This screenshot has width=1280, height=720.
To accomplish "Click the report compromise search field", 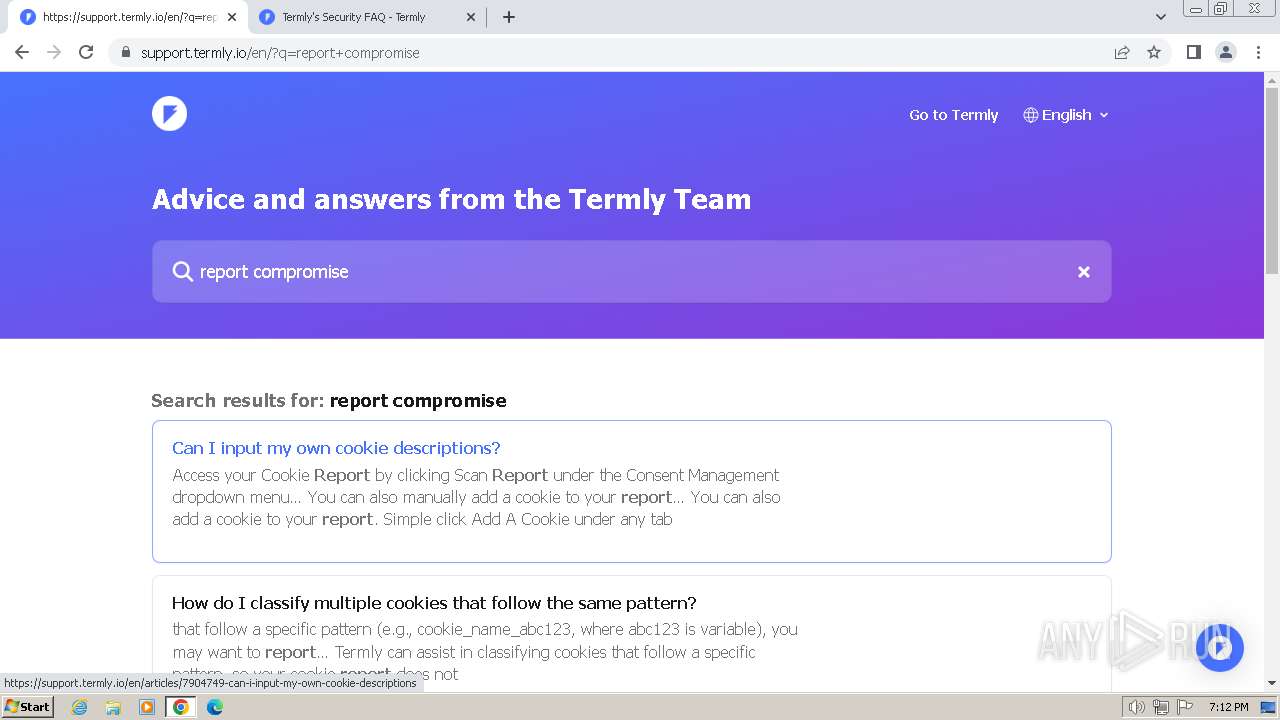I will tap(631, 272).
